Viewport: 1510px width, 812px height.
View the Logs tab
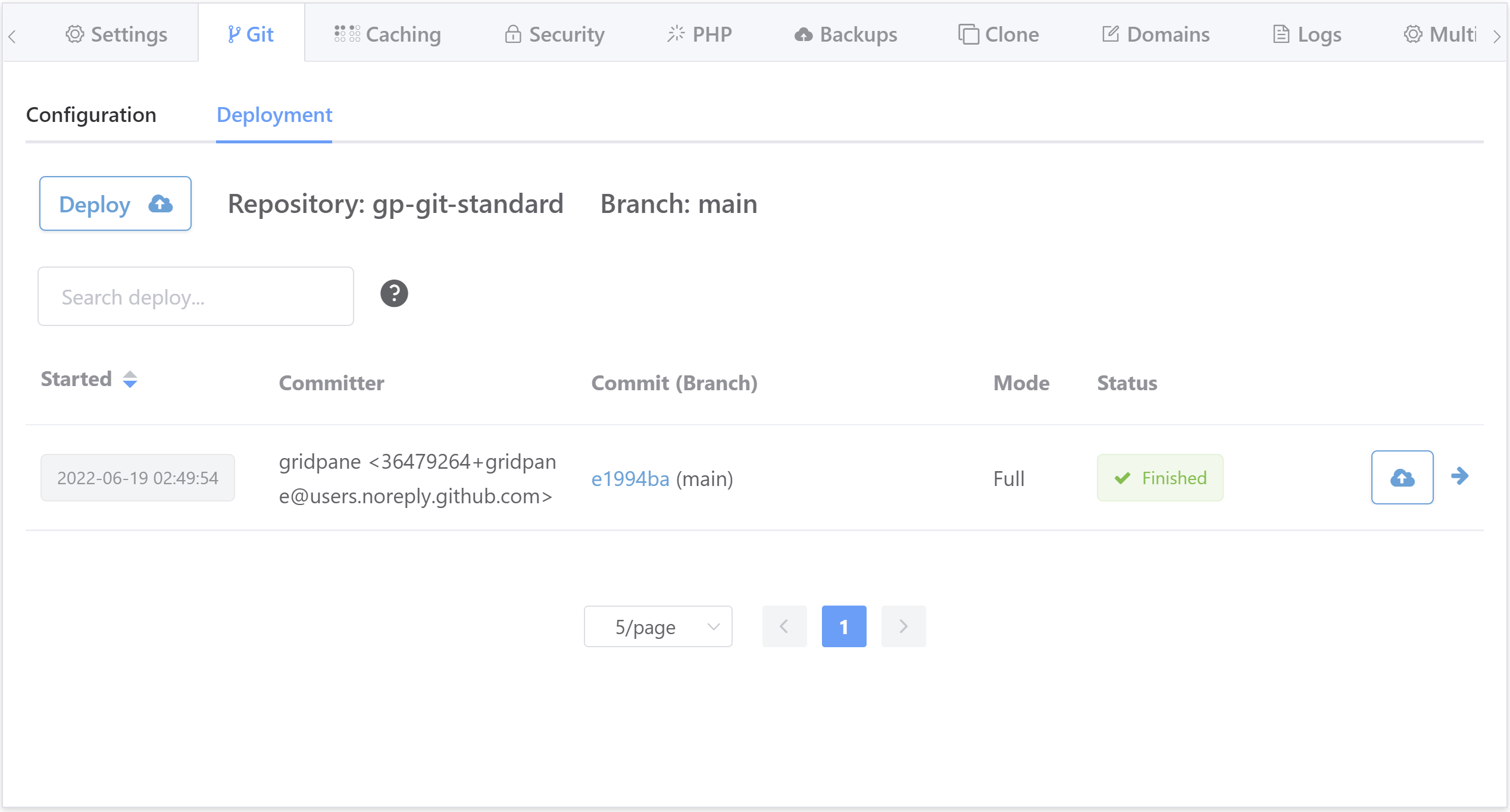coord(1306,35)
